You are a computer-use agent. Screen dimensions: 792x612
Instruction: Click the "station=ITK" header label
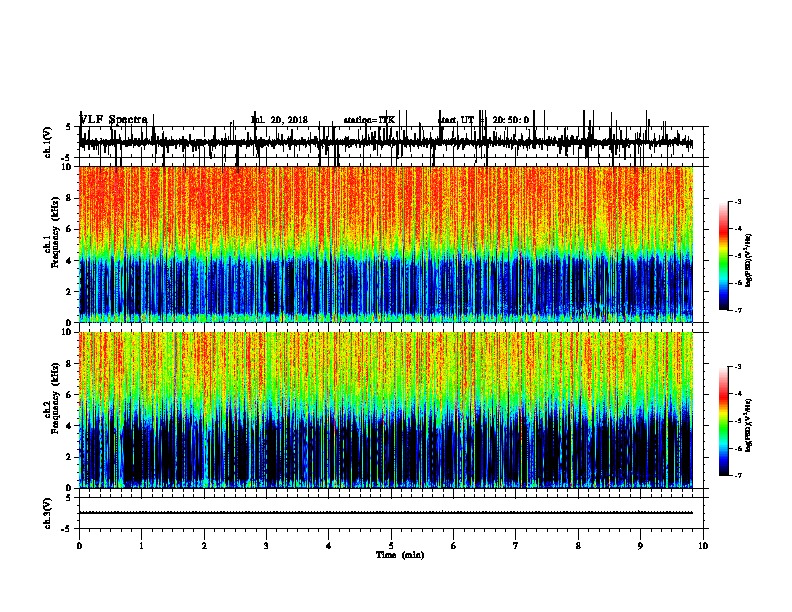(x=369, y=120)
